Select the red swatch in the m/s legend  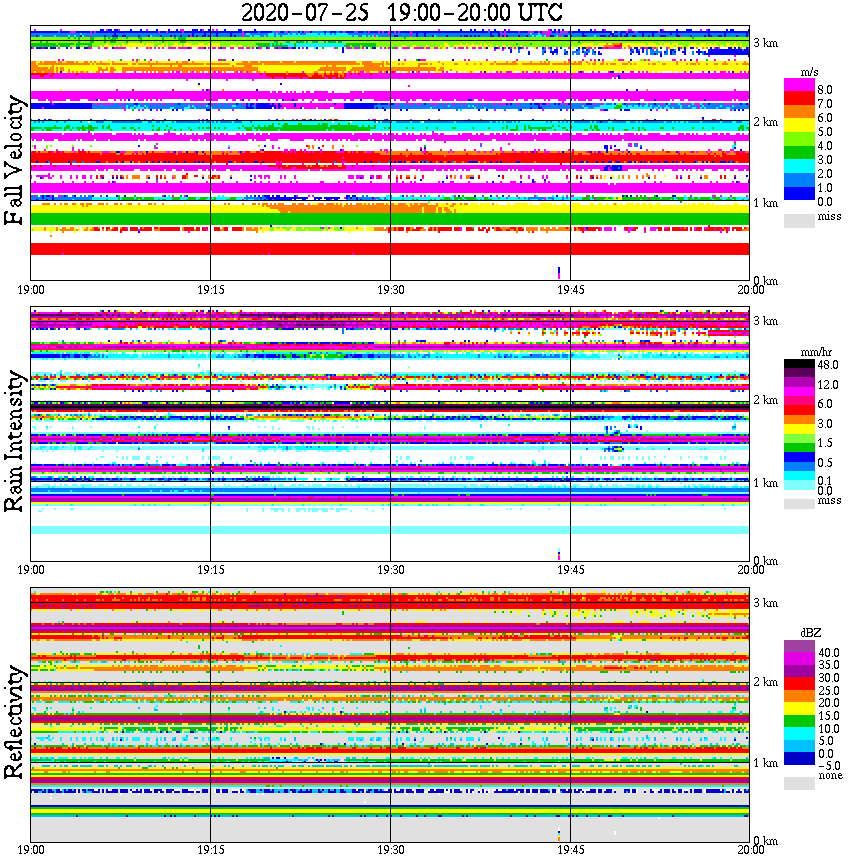[x=799, y=99]
